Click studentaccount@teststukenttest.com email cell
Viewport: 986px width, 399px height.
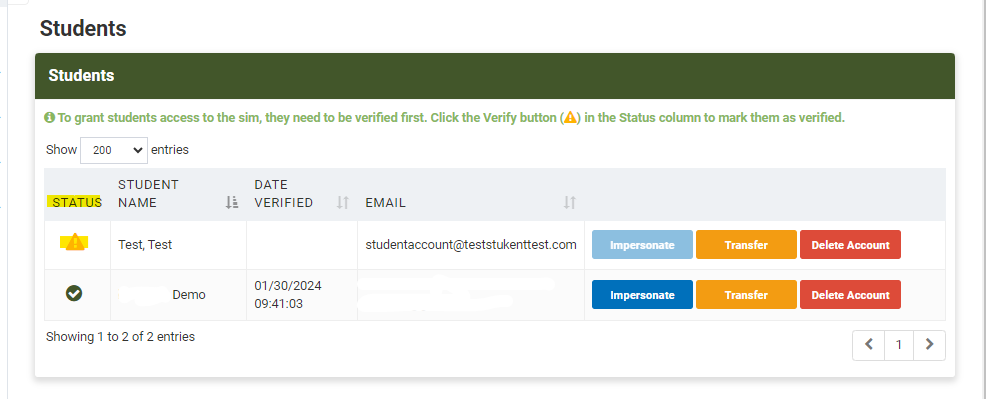click(x=471, y=245)
